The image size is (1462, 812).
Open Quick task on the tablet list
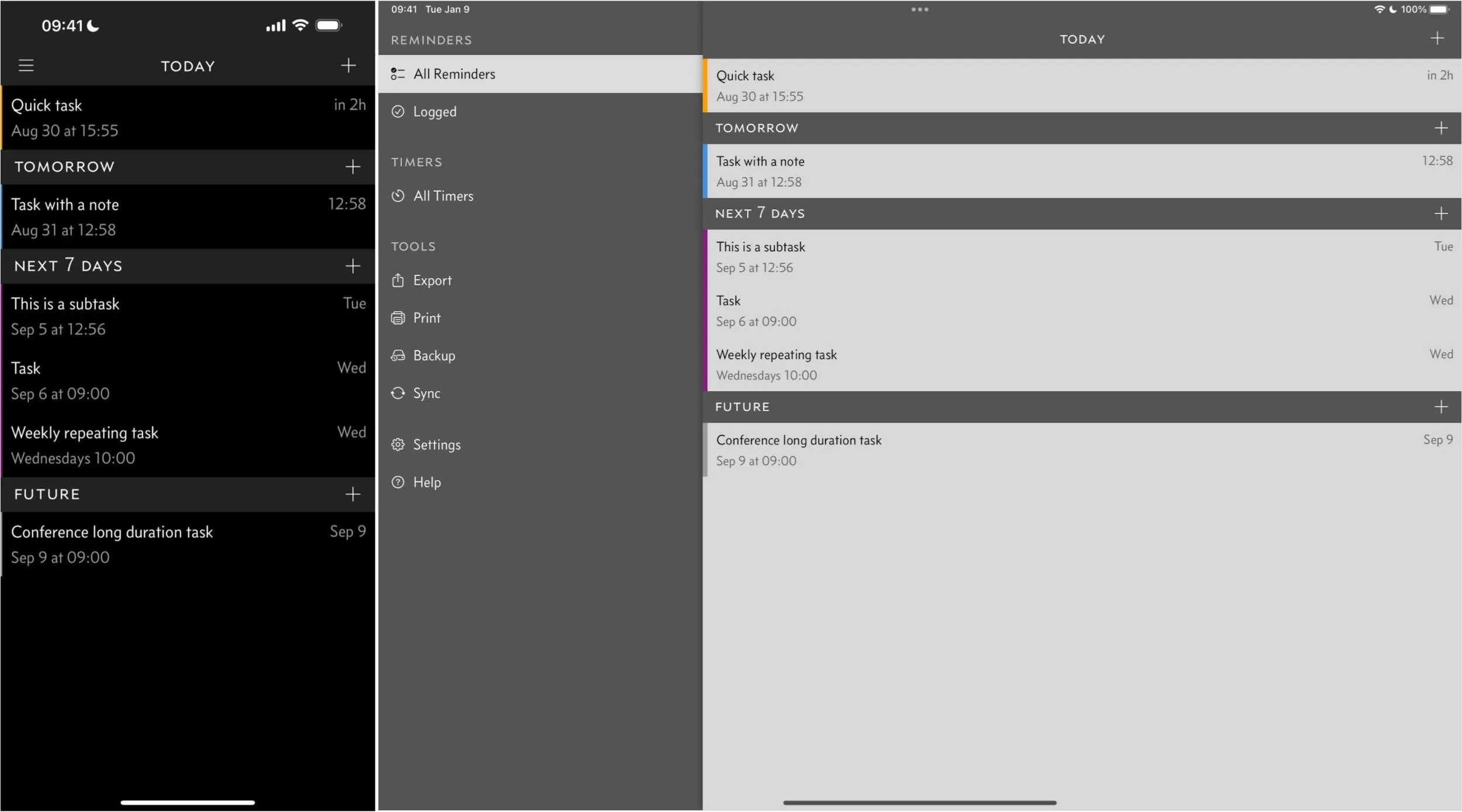tap(1082, 85)
